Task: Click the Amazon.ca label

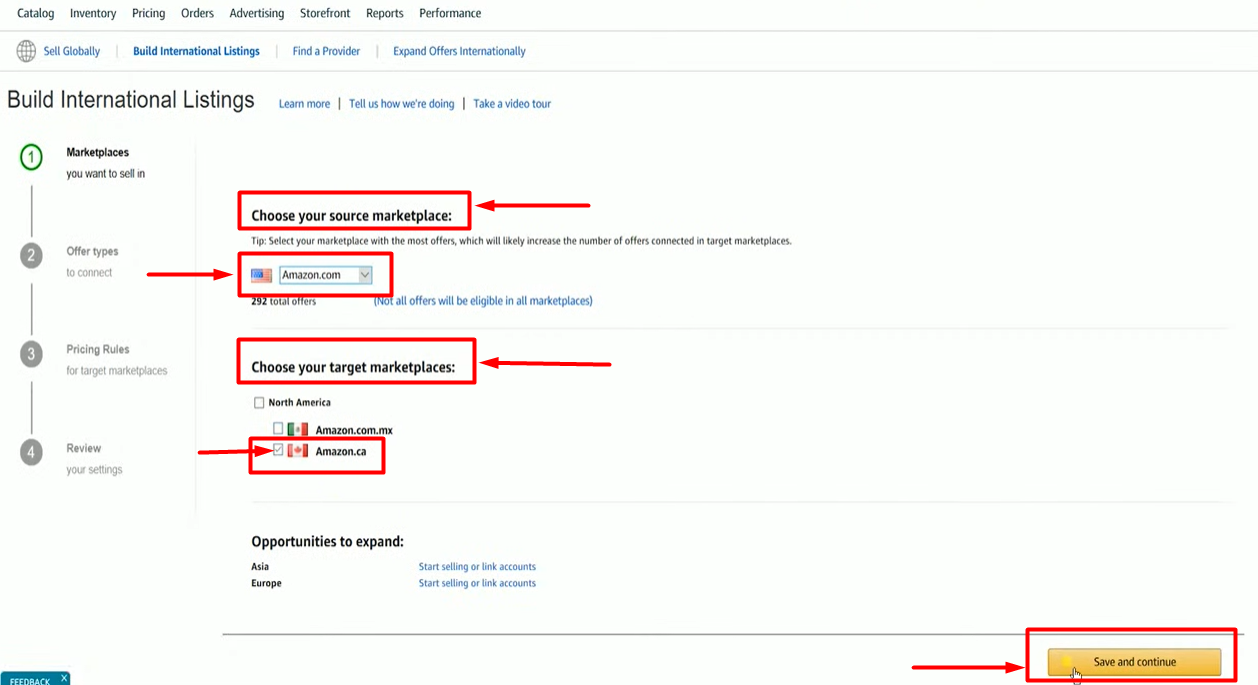Action: pyautogui.click(x=341, y=452)
